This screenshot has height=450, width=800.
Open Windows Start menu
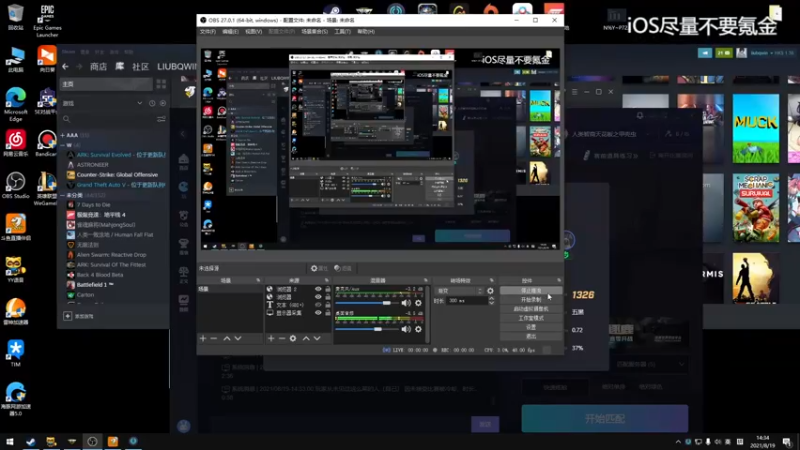10,441
